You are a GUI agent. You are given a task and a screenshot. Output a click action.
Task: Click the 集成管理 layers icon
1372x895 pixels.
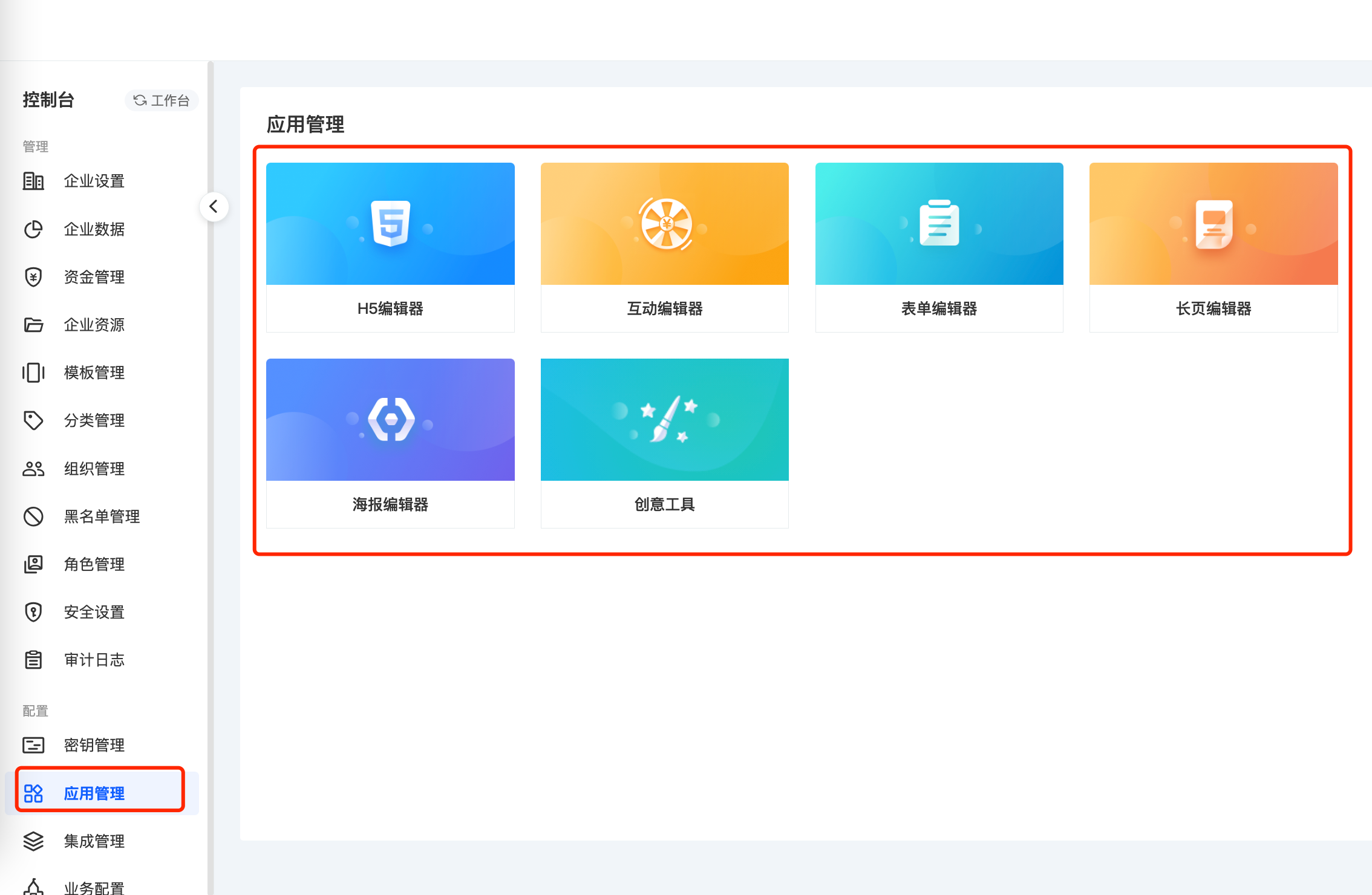33,841
